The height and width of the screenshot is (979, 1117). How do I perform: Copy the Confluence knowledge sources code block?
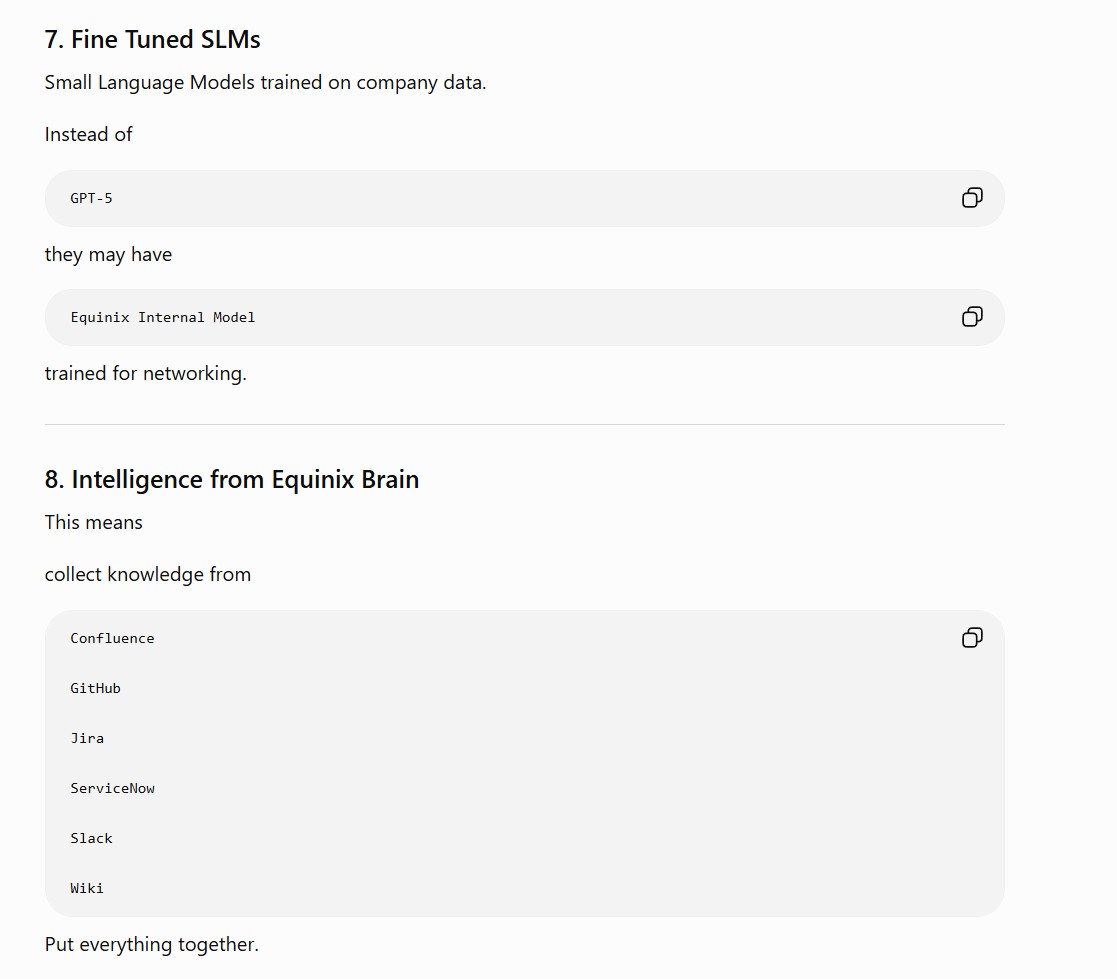972,637
